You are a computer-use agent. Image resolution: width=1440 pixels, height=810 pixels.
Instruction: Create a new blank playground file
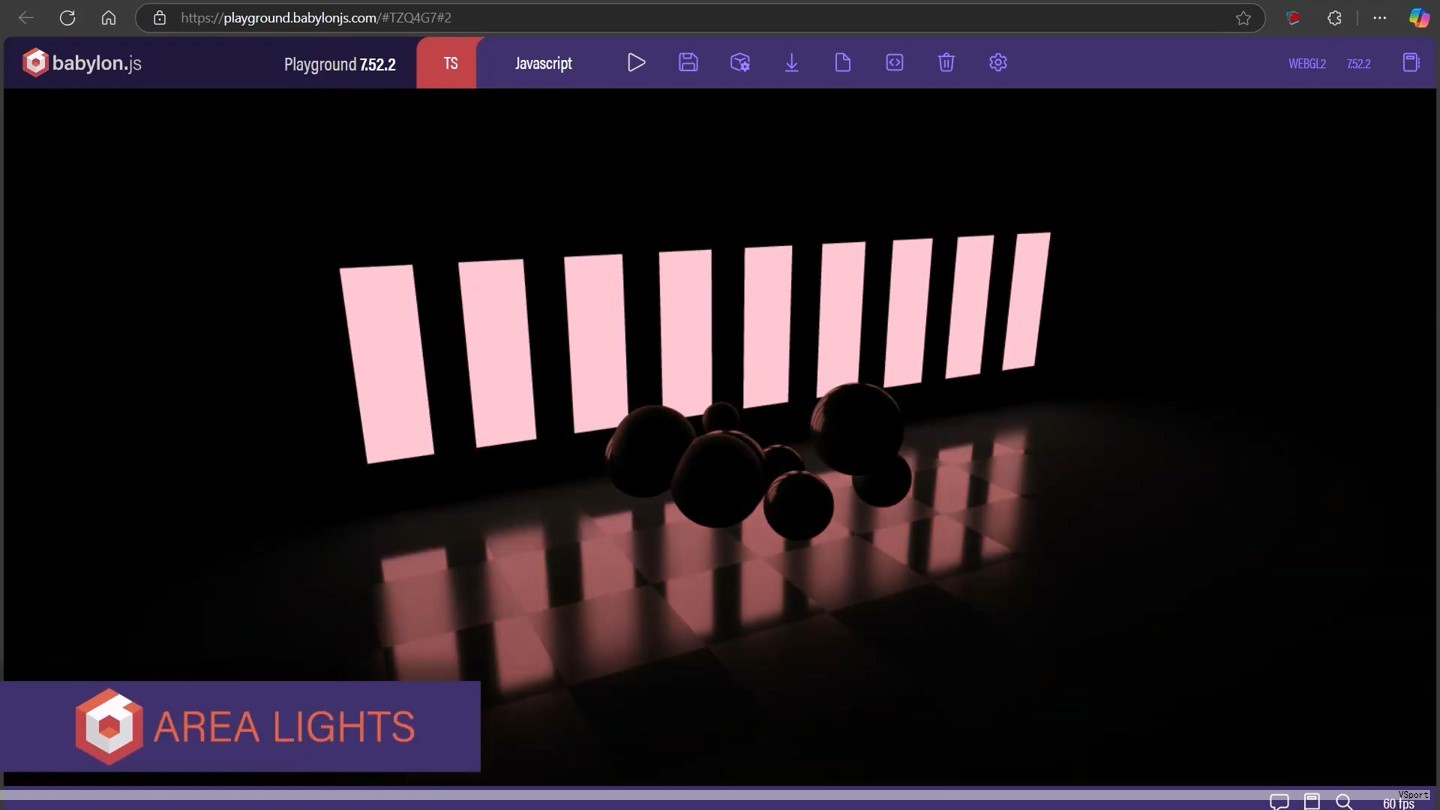843,63
